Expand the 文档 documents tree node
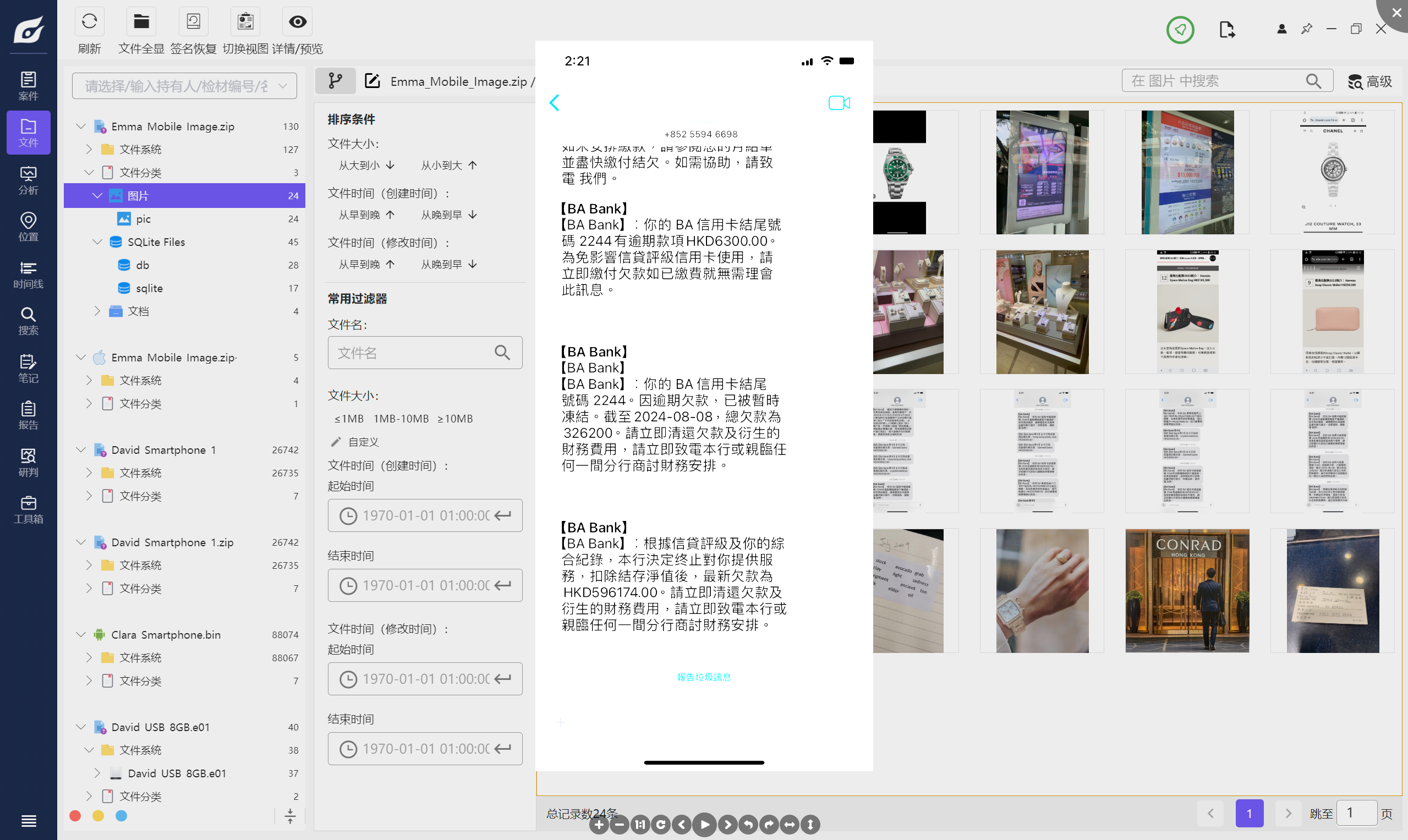 coord(97,311)
